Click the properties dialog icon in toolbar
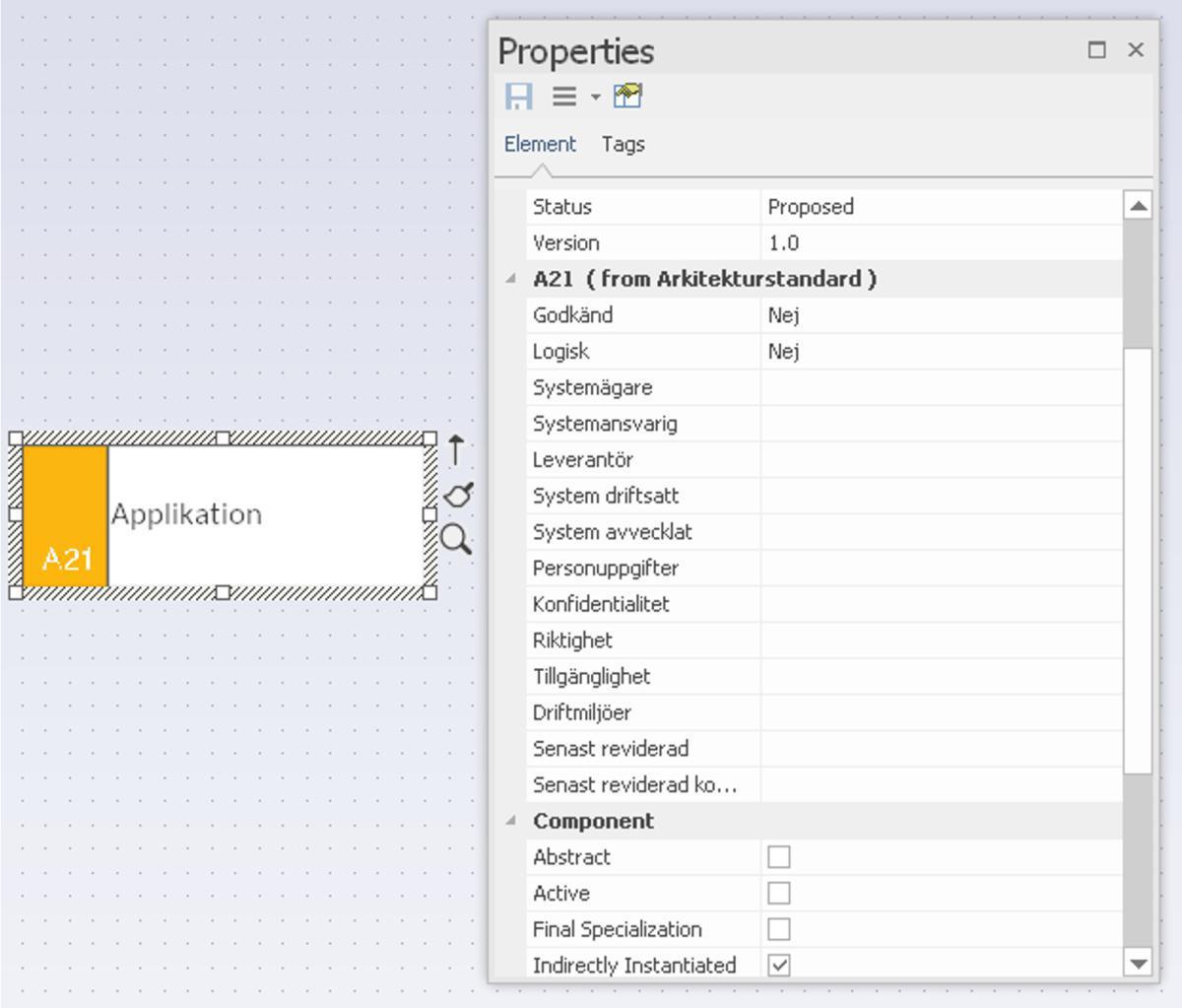The height and width of the screenshot is (1008, 1182). coord(627,97)
